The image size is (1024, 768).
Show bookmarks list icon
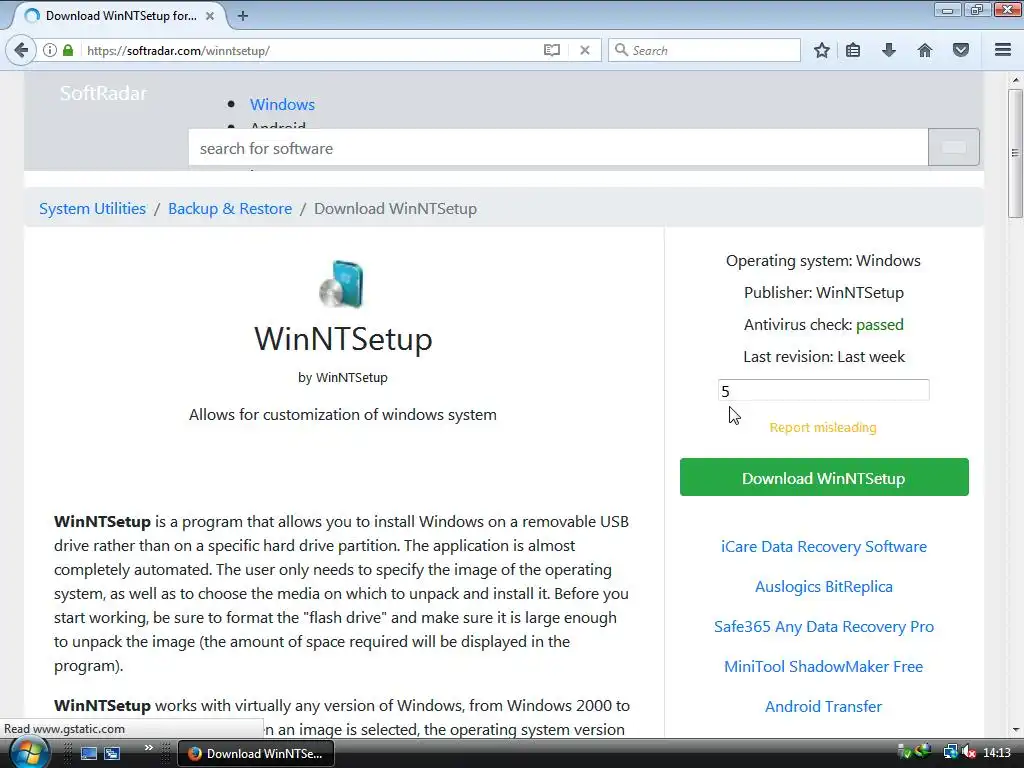pos(853,50)
